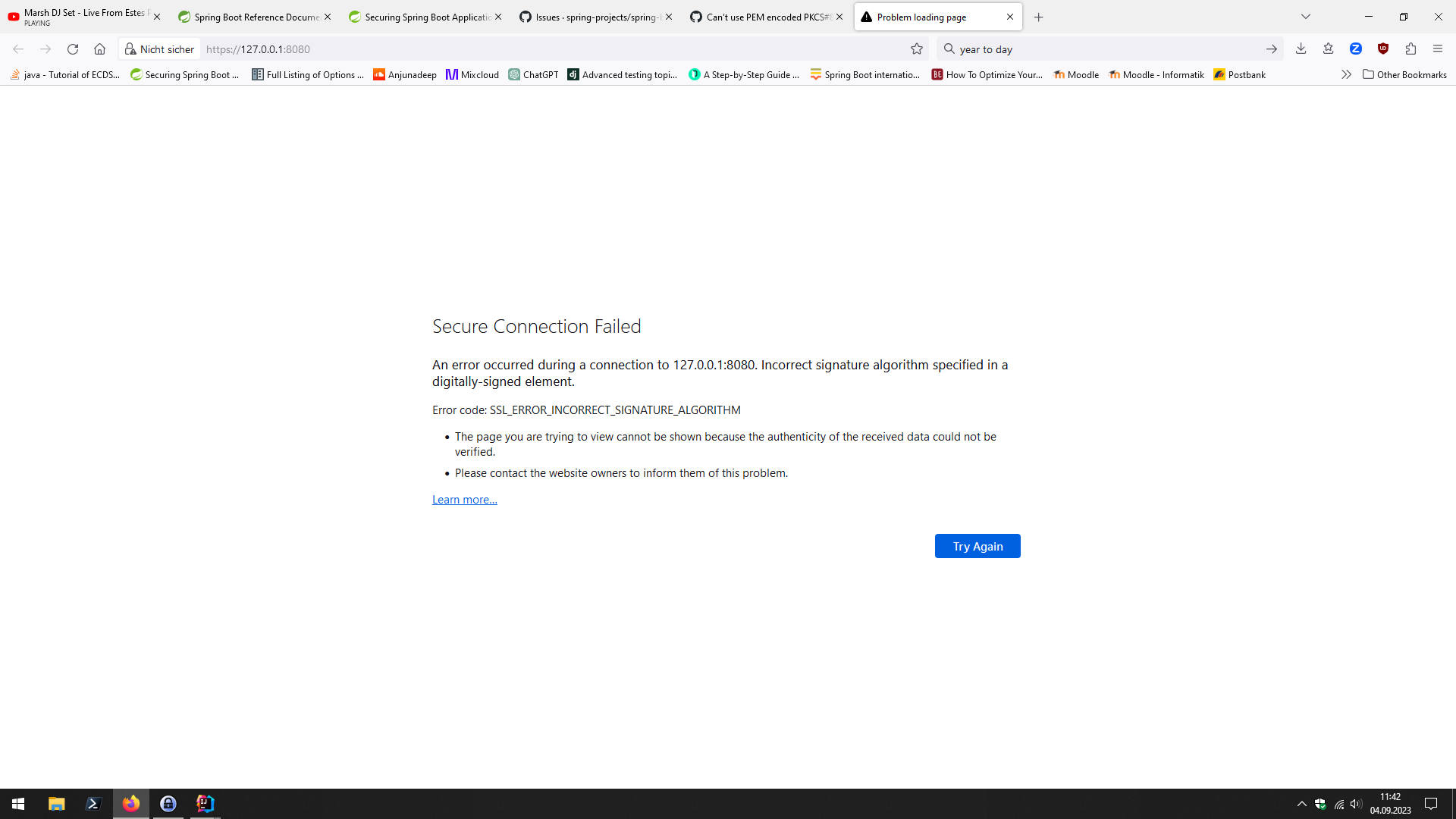Screen dimensions: 1456x819
Task: Open Firefox application hamburger menu
Action: pyautogui.click(x=1438, y=49)
